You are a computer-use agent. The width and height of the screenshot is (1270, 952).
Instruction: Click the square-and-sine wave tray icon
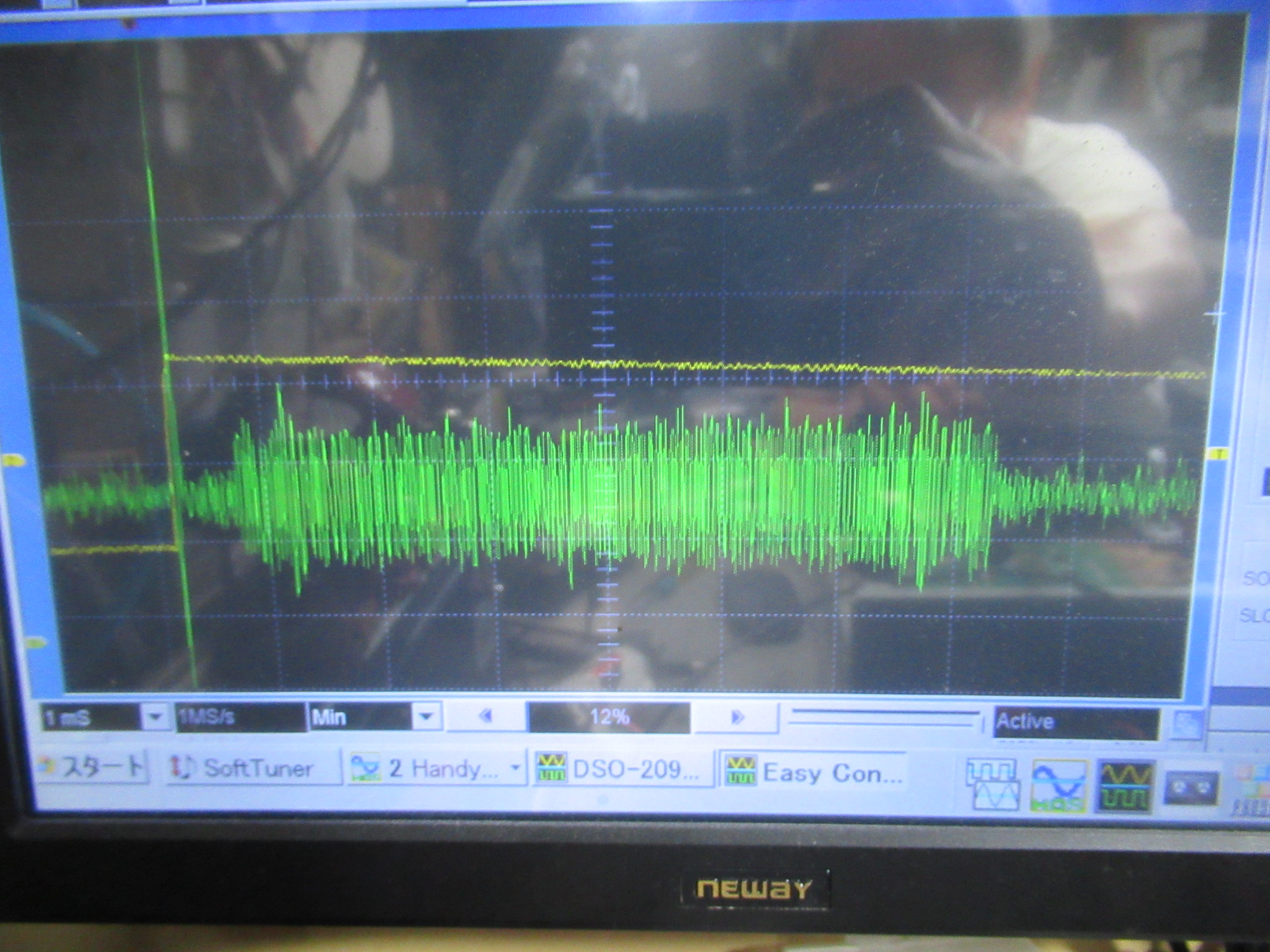[992, 785]
